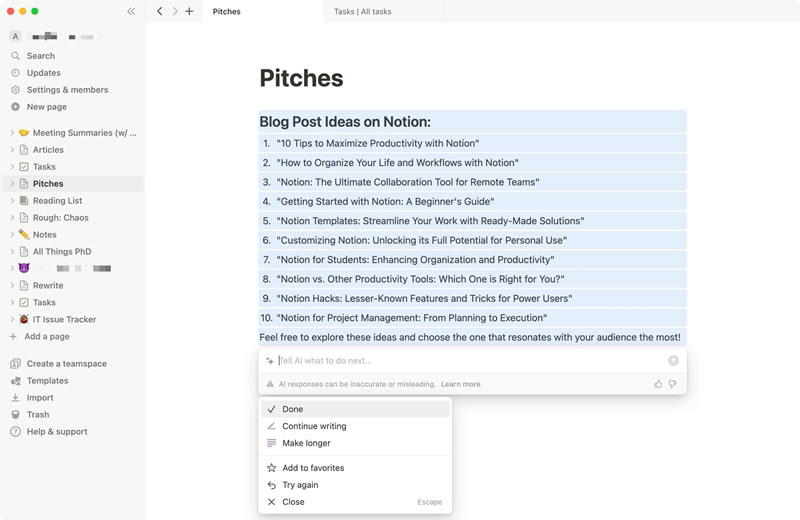Click the Tasks checkbox icon below Articles
Image resolution: width=800 pixels, height=520 pixels.
click(x=23, y=166)
